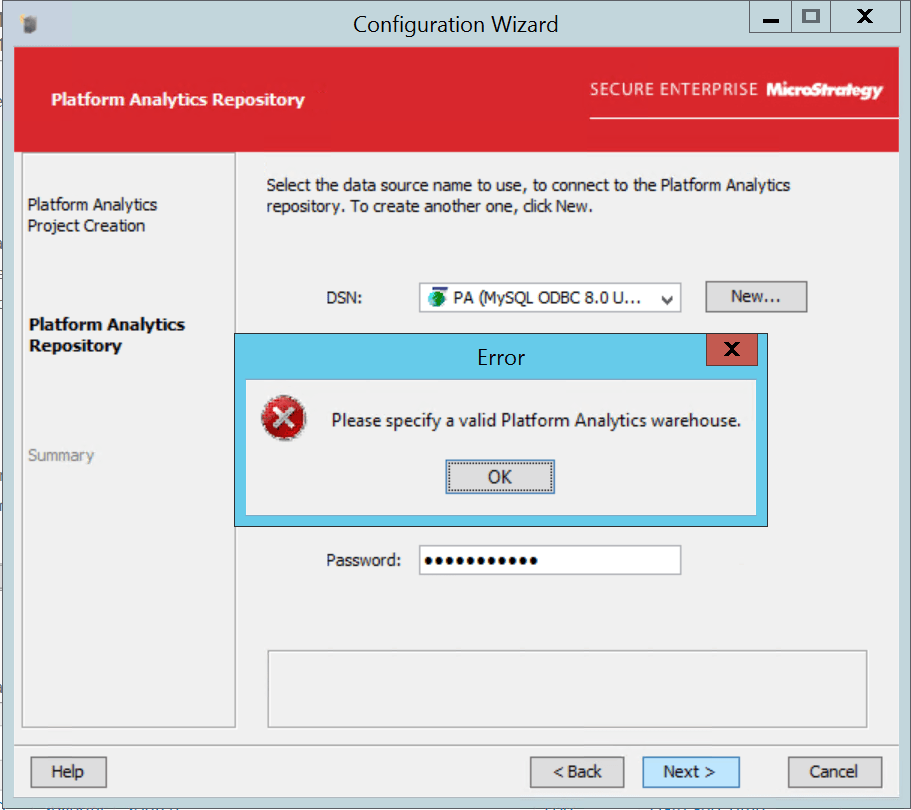Viewport: 911px width, 810px height.
Task: Click the Cancel button
Action: click(834, 772)
